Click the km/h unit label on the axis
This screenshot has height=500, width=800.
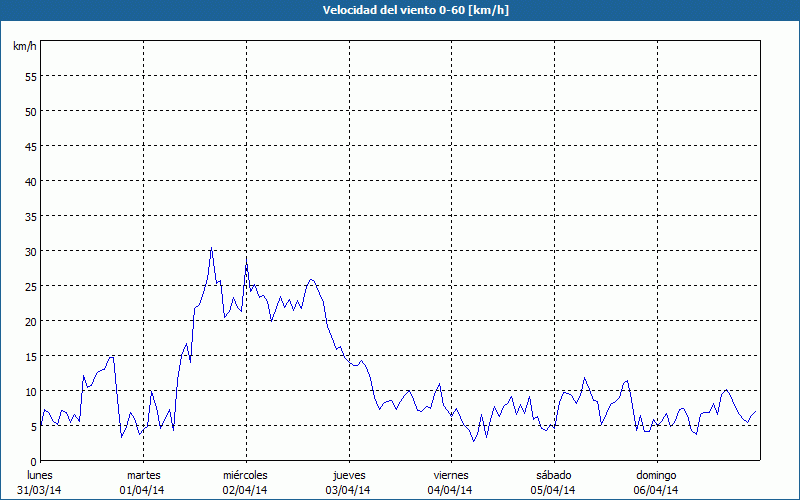tap(24, 47)
